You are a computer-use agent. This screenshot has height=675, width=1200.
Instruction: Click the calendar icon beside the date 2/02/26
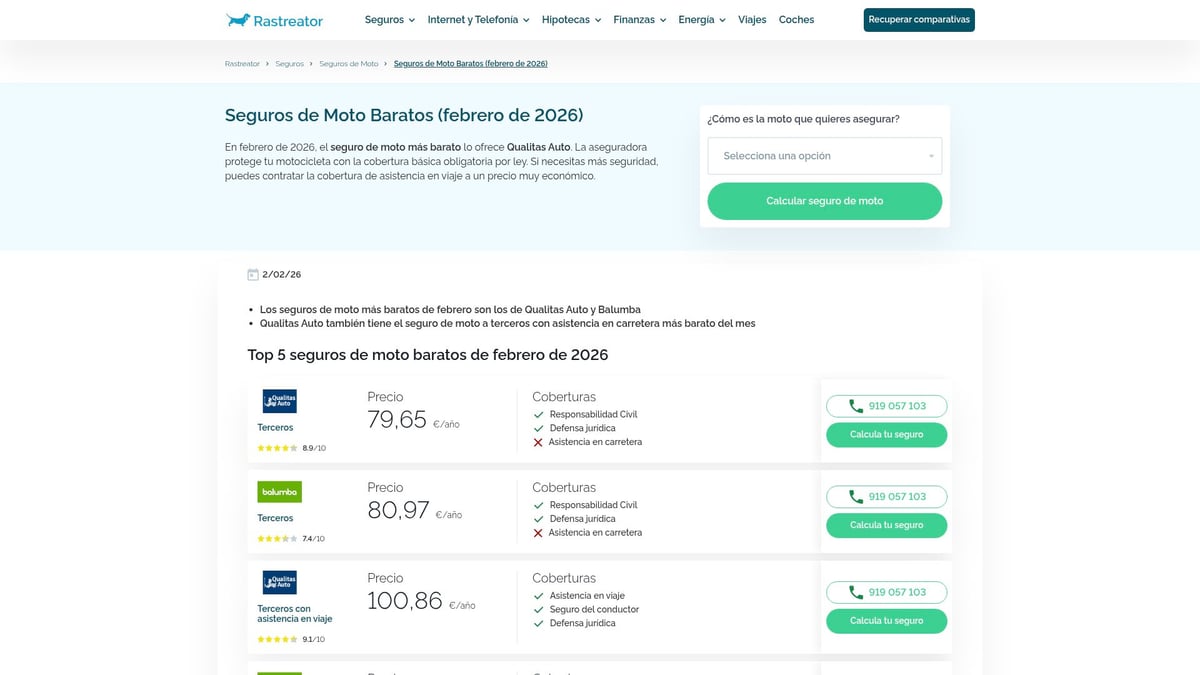(x=251, y=273)
